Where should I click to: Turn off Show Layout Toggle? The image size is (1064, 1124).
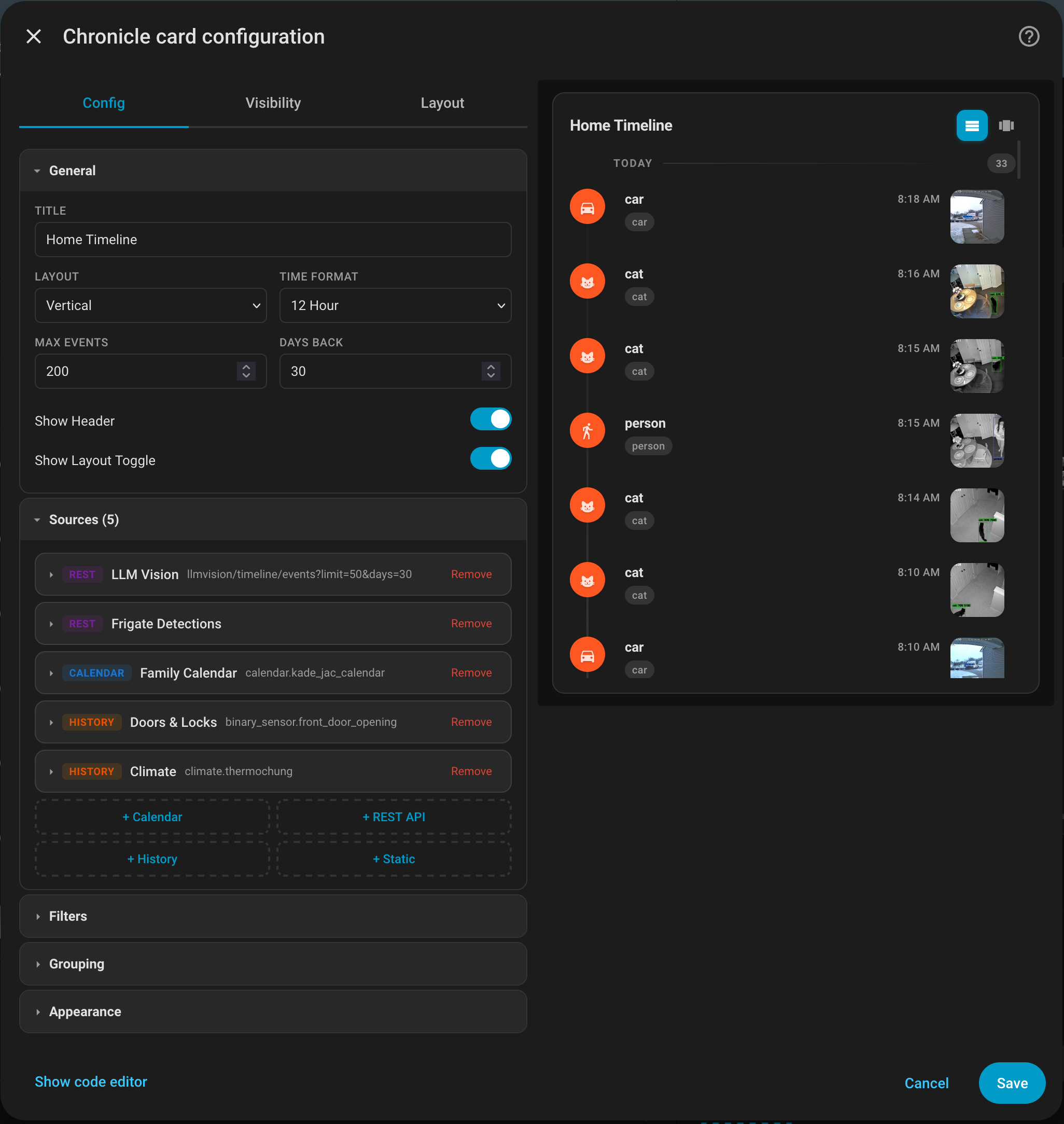[x=491, y=459]
